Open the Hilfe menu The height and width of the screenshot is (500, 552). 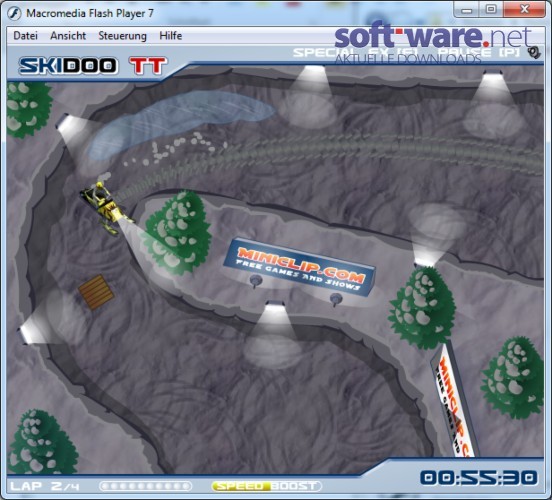pos(170,36)
